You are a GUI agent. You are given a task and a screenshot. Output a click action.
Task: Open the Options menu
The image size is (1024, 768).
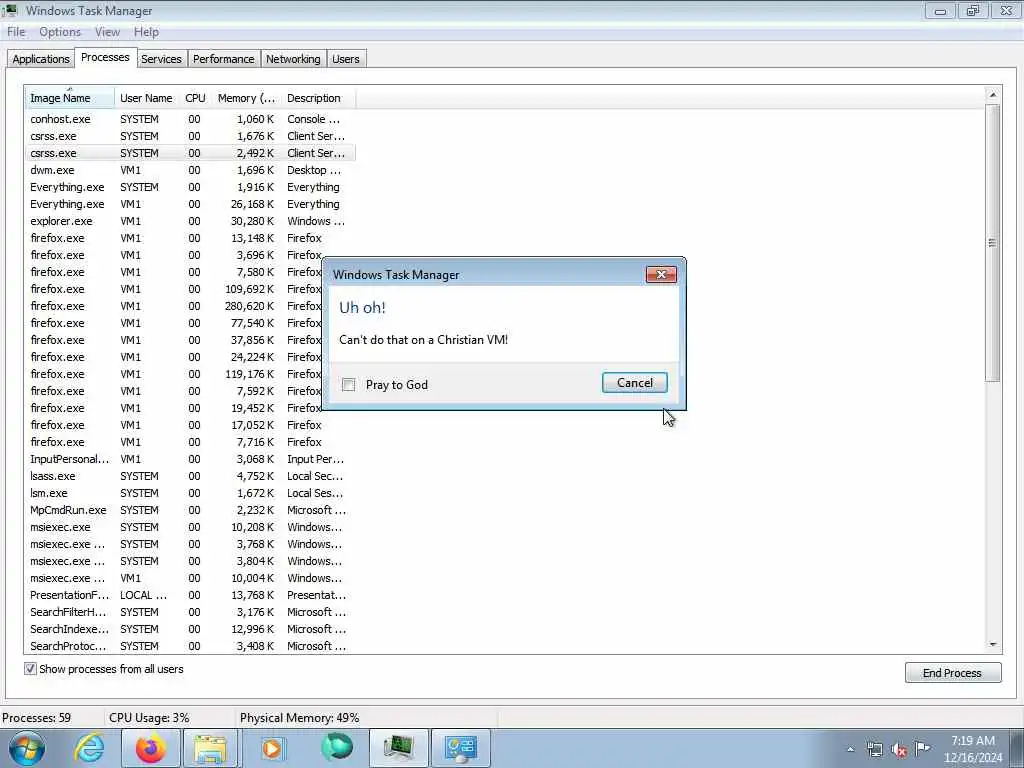60,32
